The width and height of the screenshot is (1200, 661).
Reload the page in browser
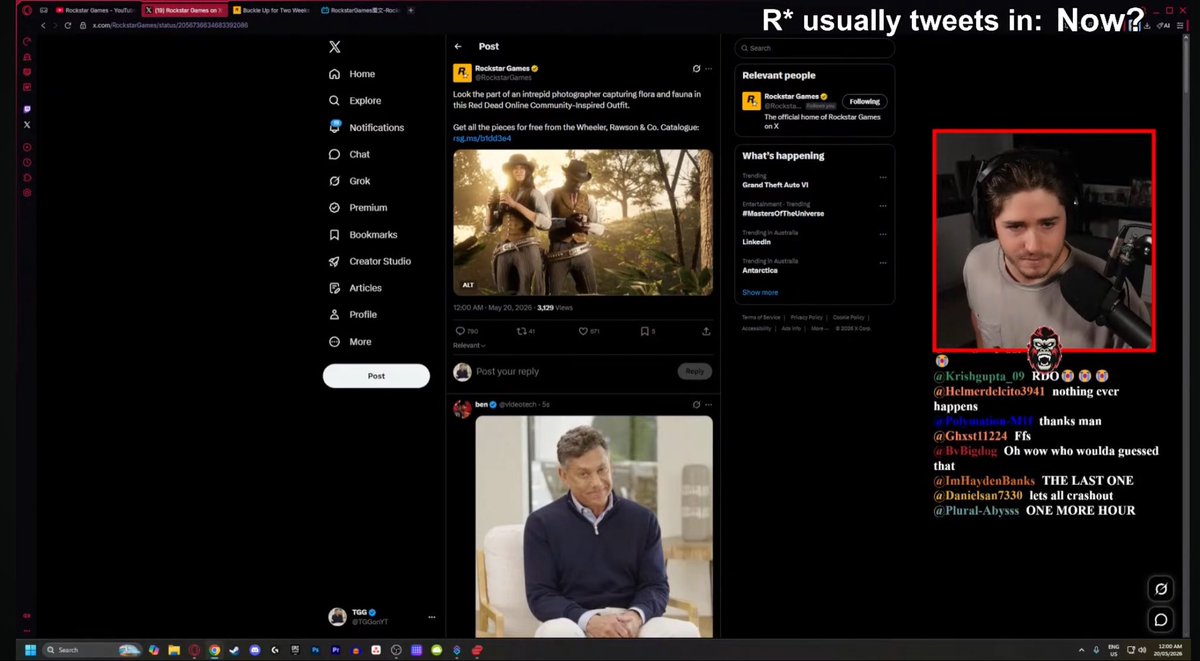tap(68, 25)
